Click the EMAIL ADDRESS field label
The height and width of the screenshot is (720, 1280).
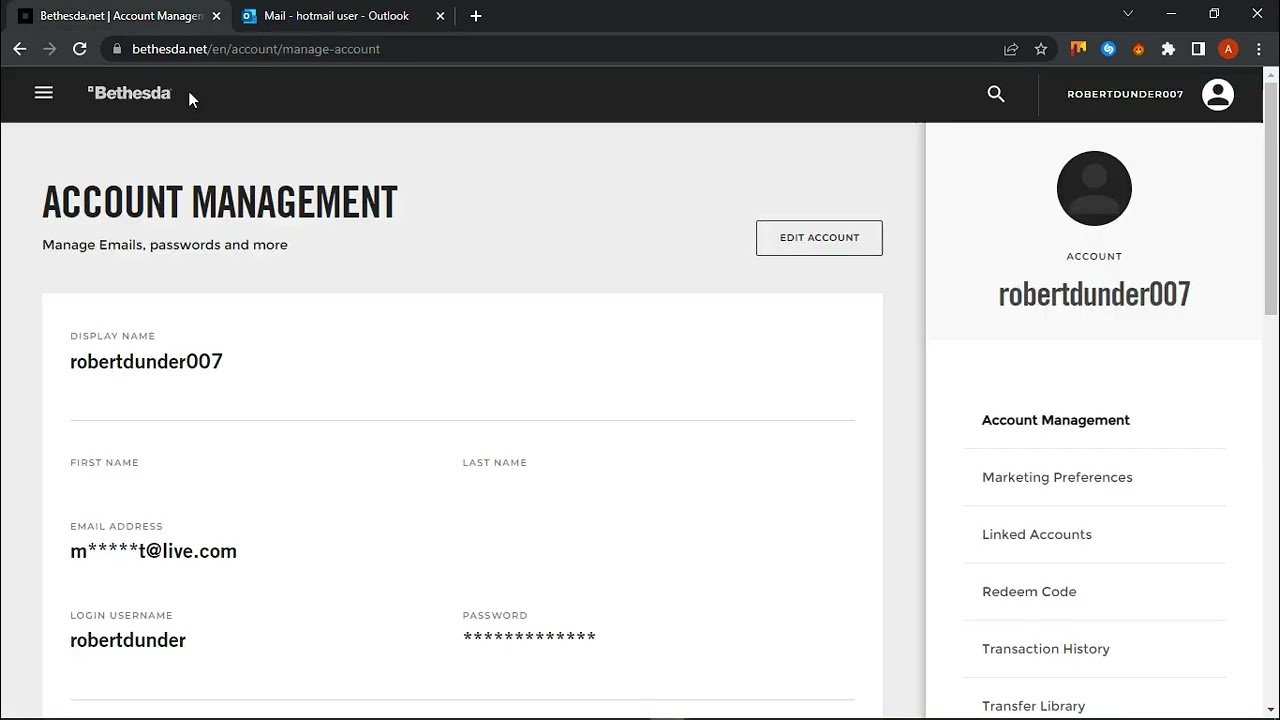click(116, 527)
